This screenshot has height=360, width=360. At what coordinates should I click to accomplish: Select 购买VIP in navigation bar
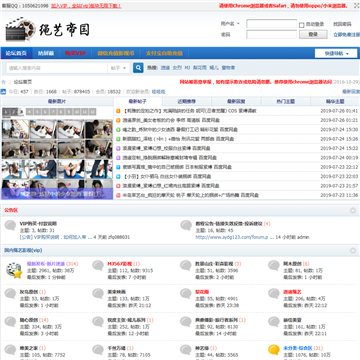point(75,53)
